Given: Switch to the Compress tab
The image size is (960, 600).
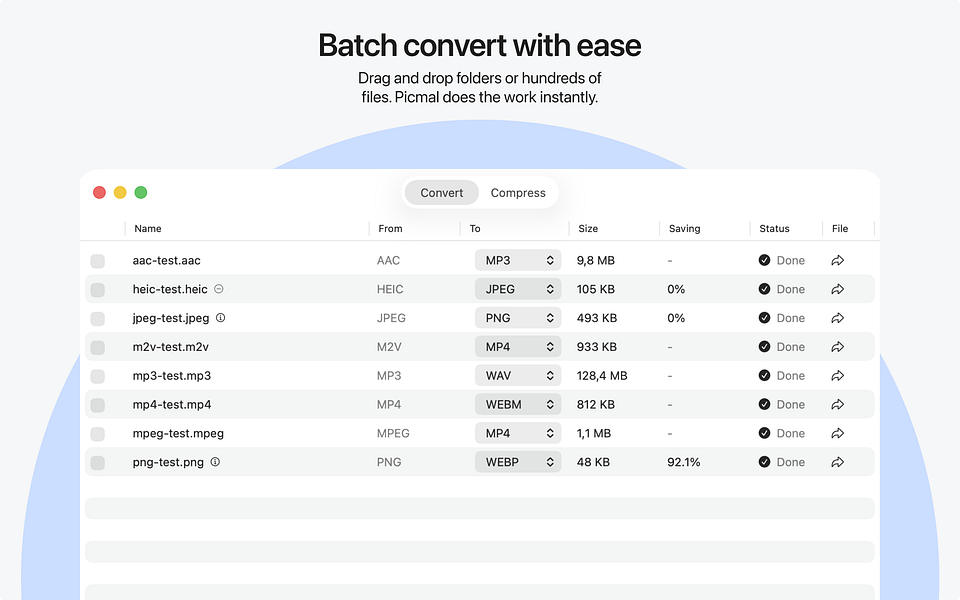Looking at the screenshot, I should tap(518, 193).
